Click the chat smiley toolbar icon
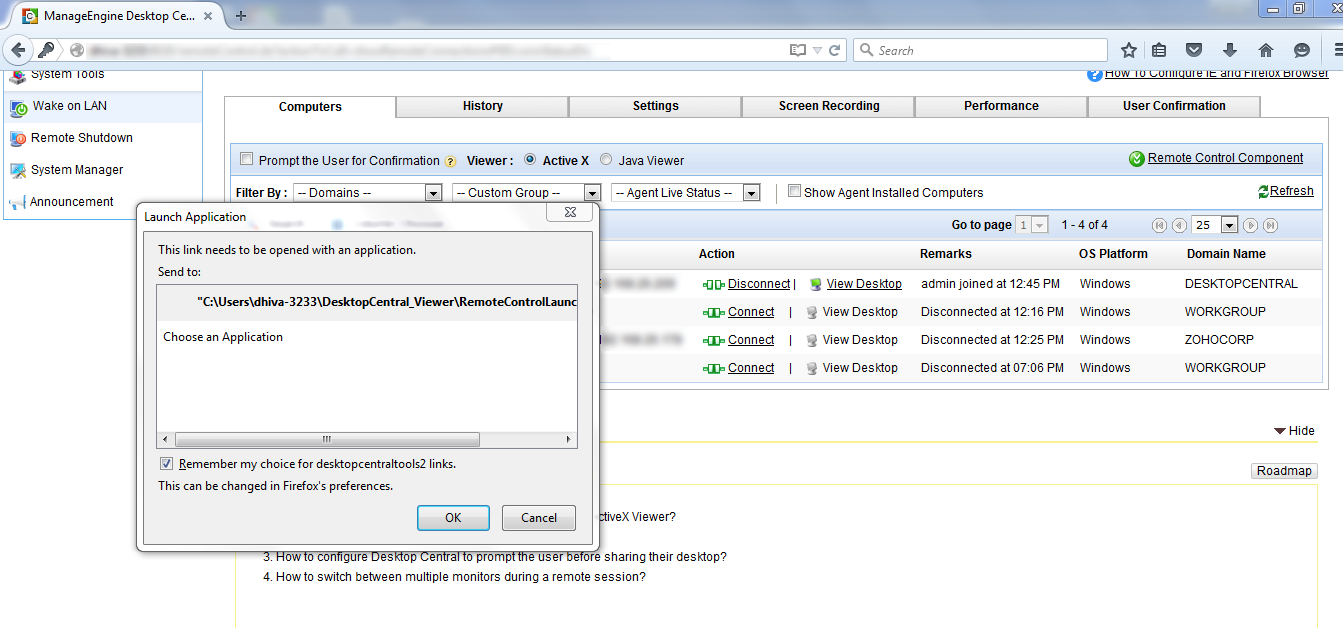This screenshot has width=1343, height=628. click(1301, 50)
